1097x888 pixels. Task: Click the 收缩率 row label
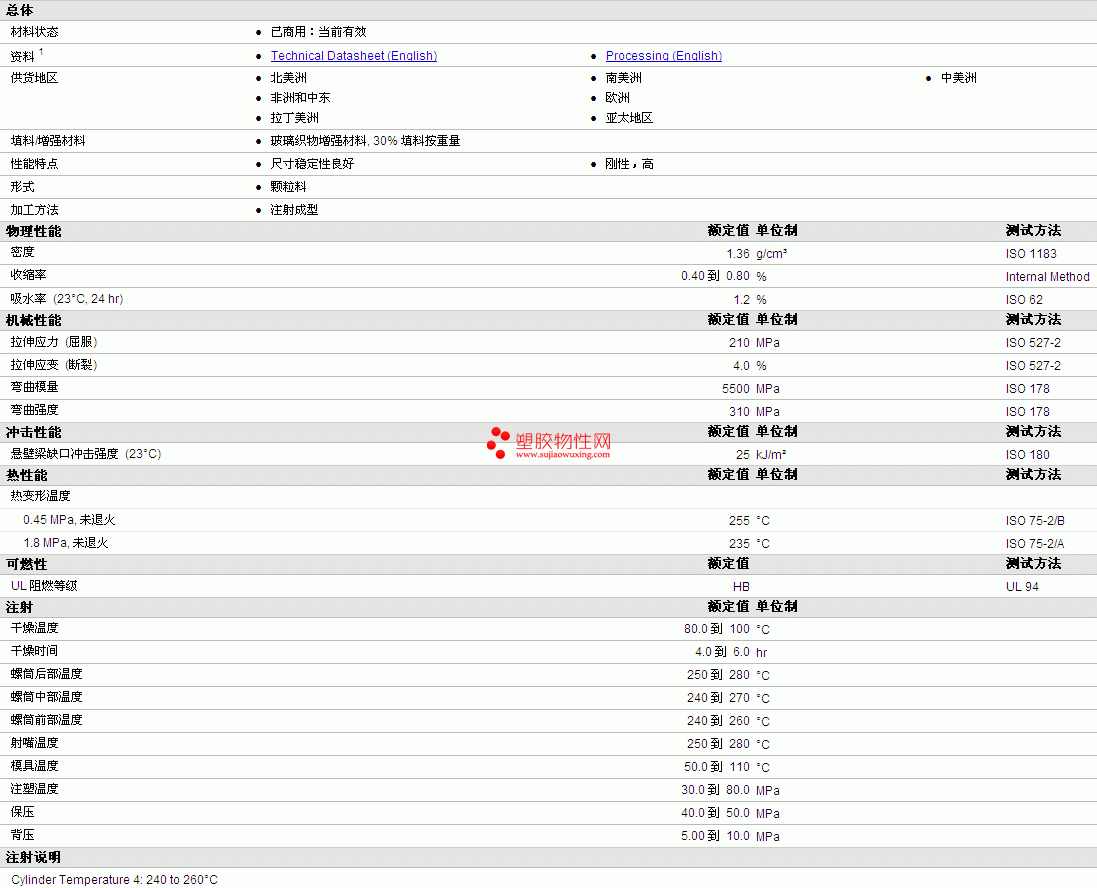pyautogui.click(x=29, y=275)
